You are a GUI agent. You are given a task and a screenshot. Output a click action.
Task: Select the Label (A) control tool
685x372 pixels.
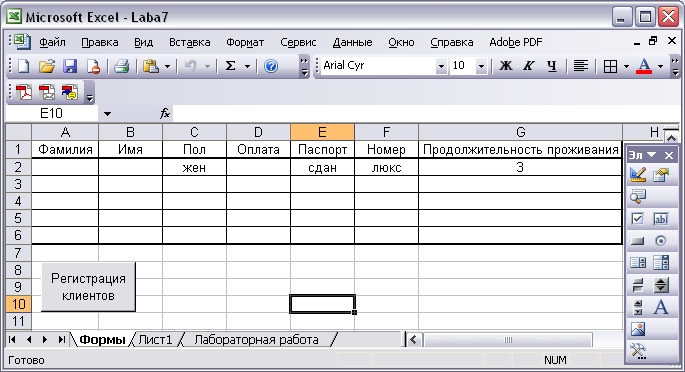pyautogui.click(x=661, y=307)
